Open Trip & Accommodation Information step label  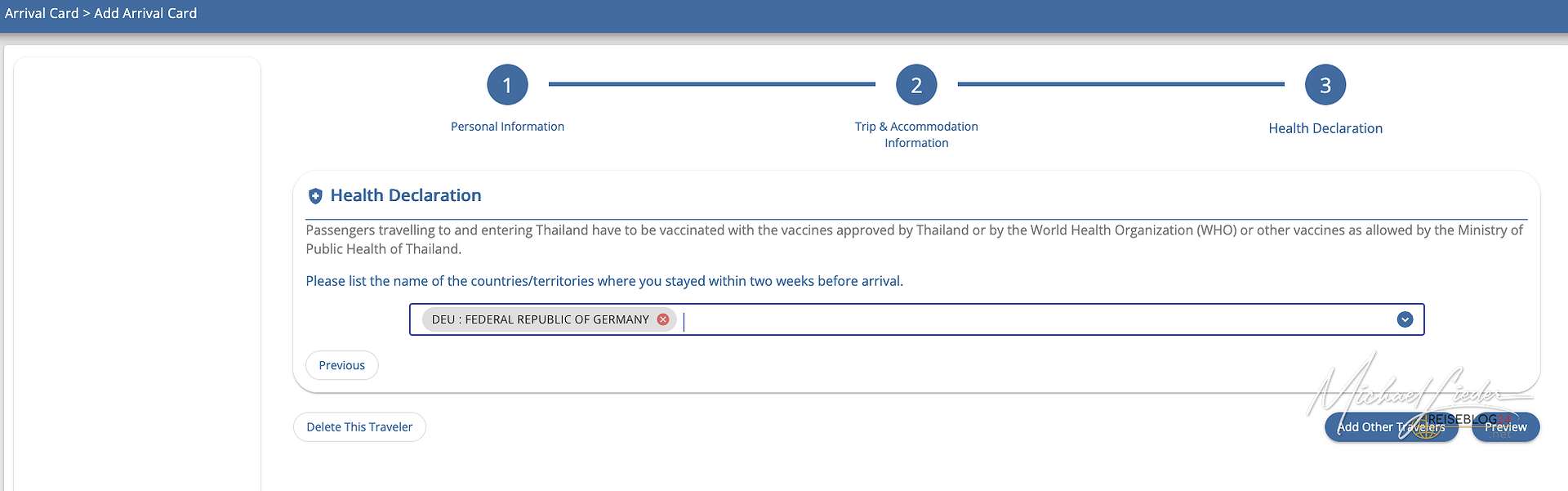[x=916, y=135]
